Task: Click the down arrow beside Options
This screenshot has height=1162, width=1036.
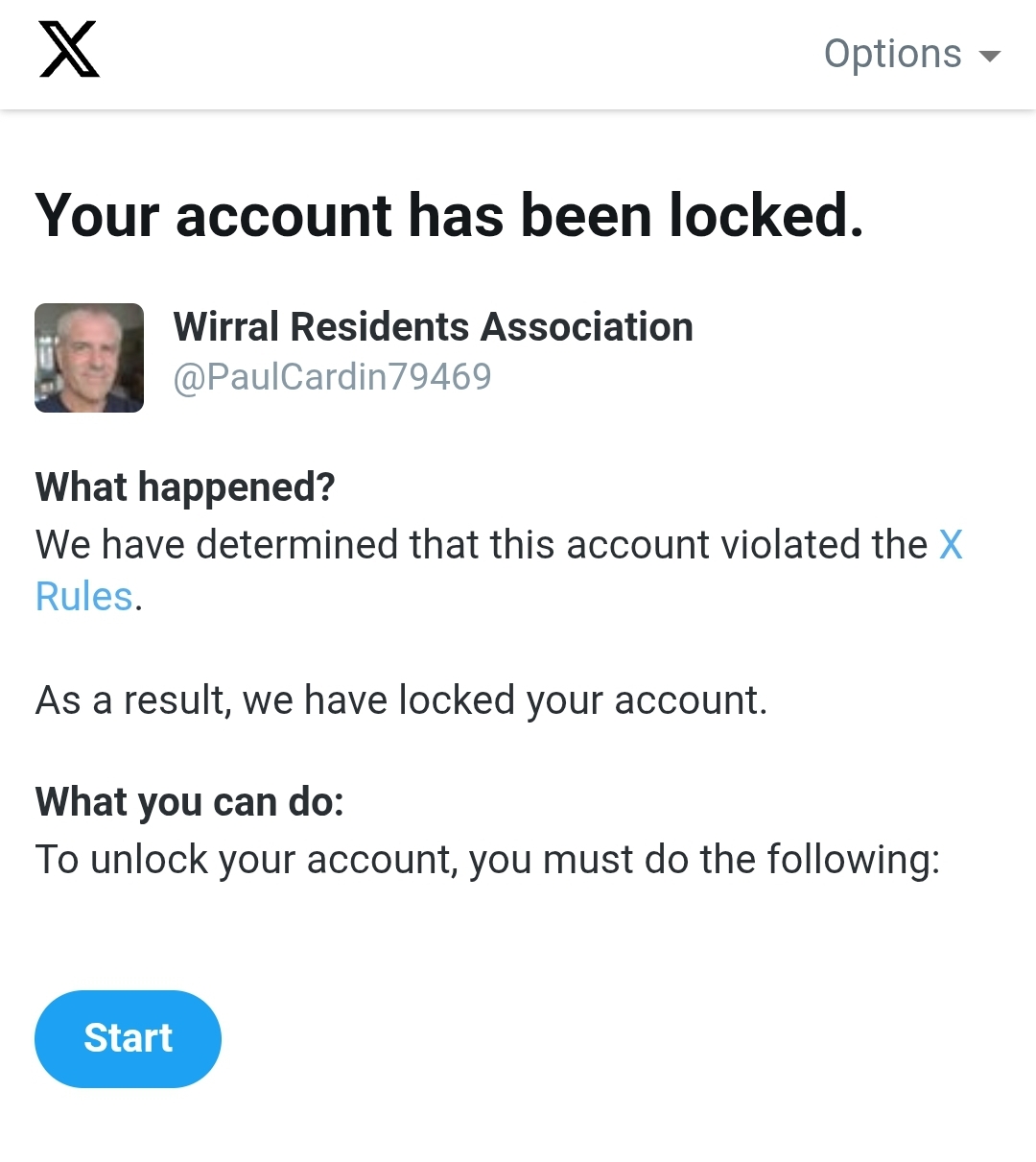Action: (x=990, y=56)
